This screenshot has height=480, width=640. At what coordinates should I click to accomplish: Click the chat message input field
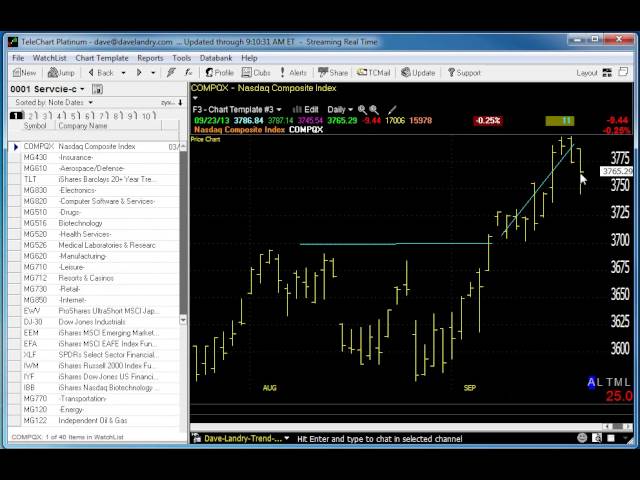pos(434,439)
